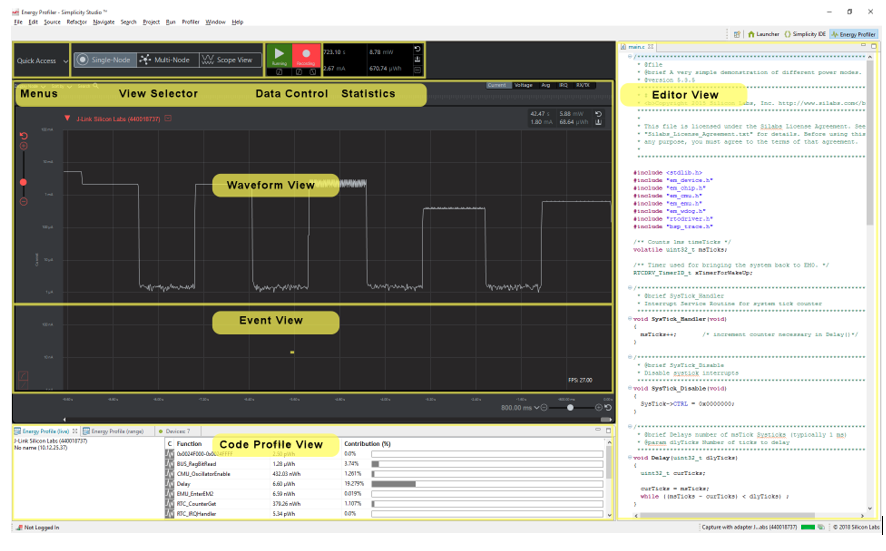Click the vertical zoom-in plus icon
The image size is (886, 551).
23,146
